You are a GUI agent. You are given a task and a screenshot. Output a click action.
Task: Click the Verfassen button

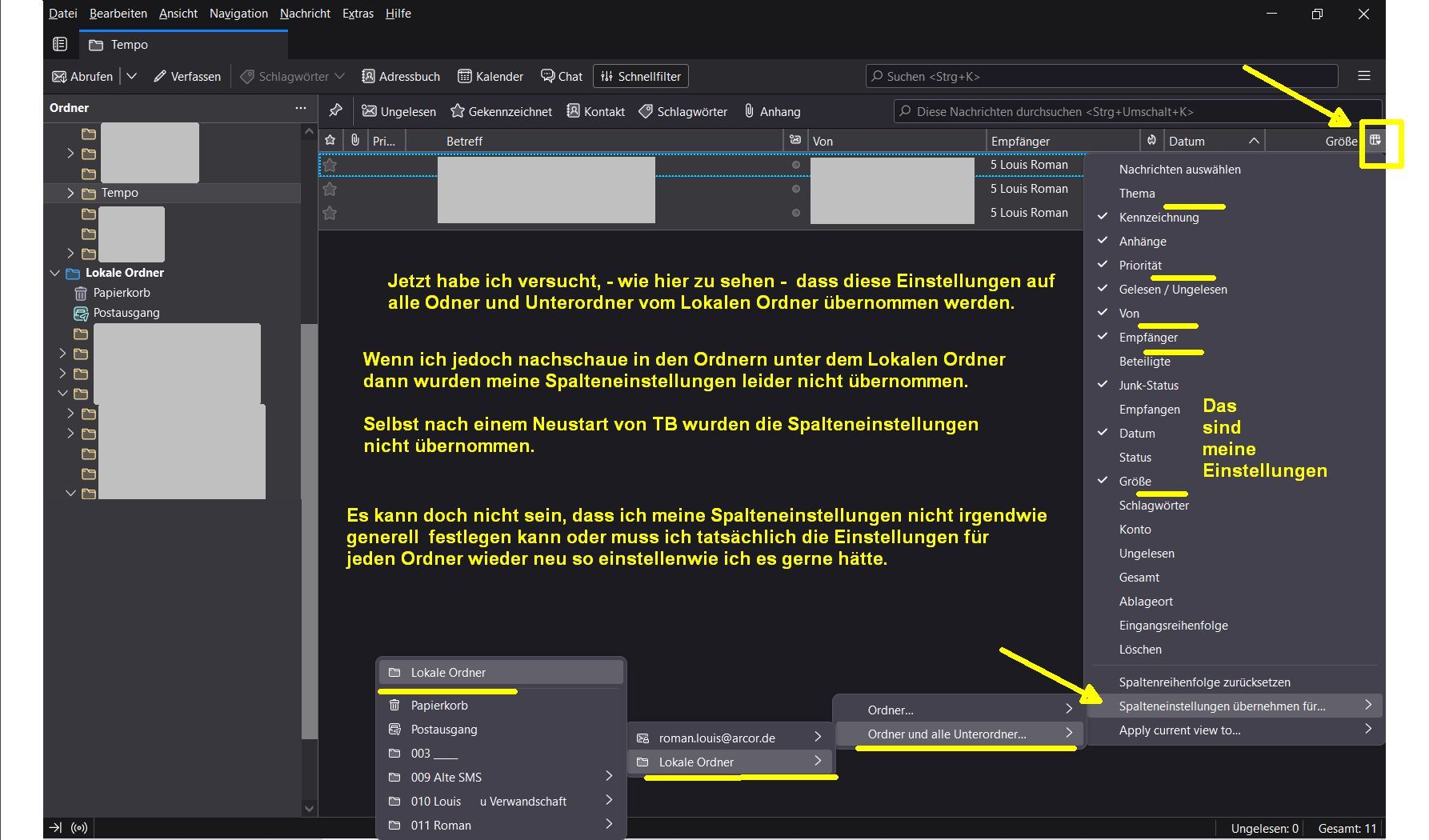click(x=187, y=77)
